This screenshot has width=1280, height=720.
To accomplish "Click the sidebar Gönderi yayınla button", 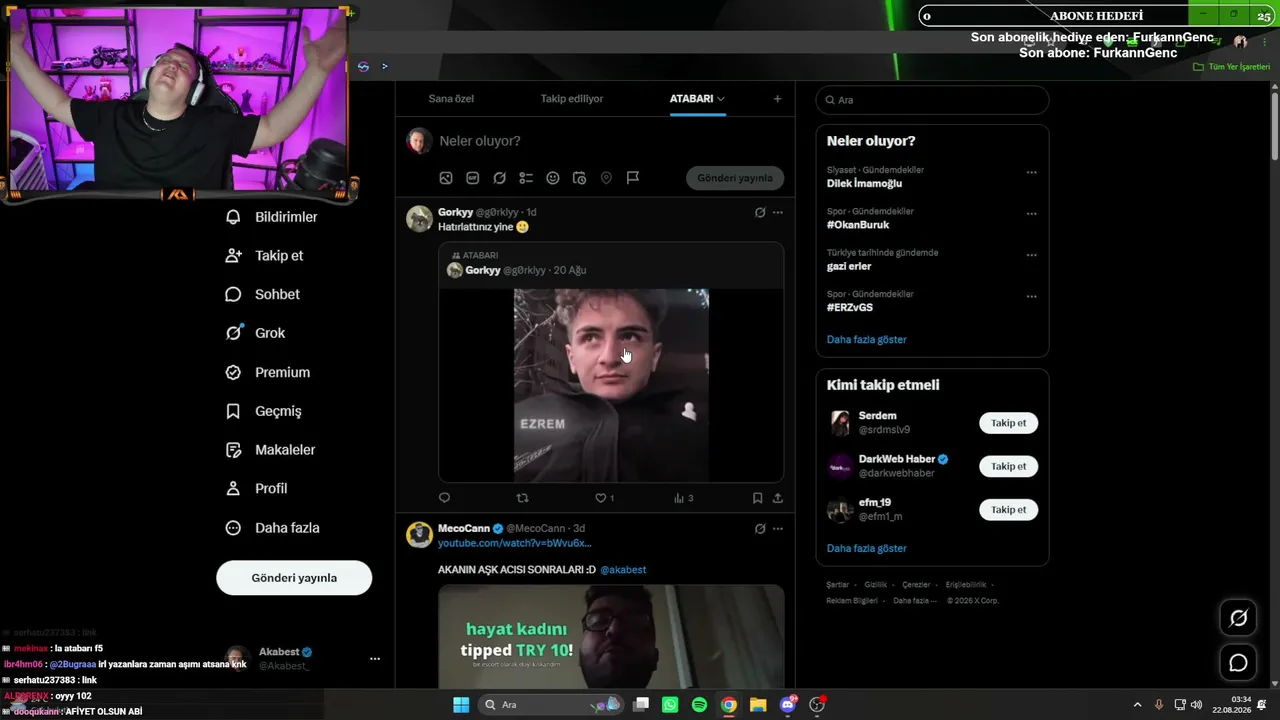I will coord(294,578).
